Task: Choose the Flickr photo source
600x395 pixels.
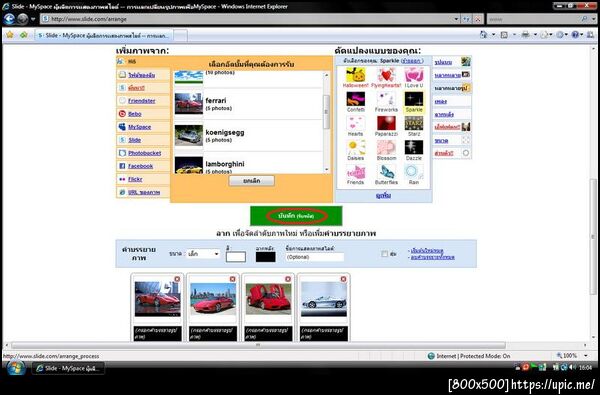Action: 135,179
